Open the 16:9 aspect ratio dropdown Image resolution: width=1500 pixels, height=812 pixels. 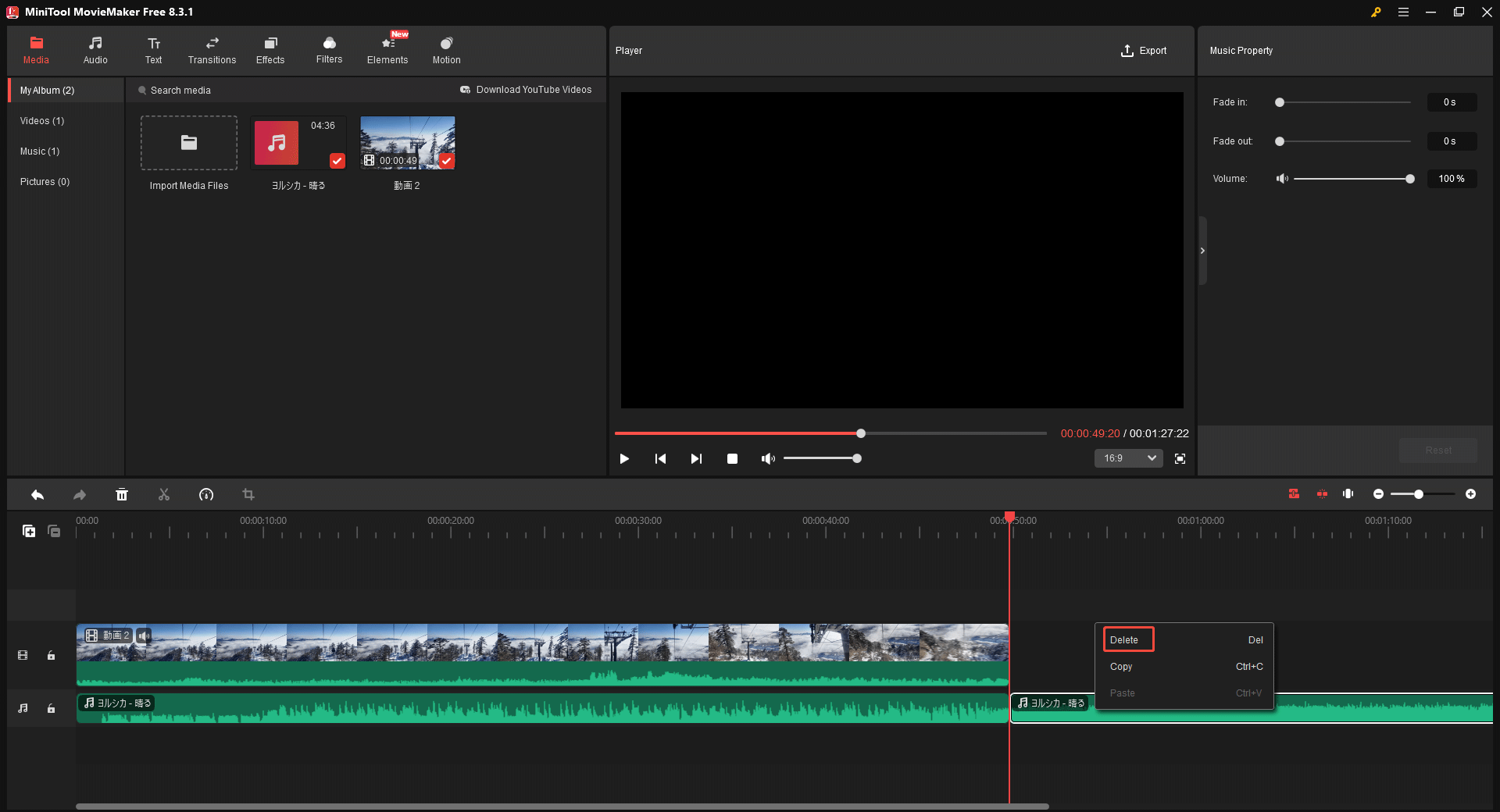pos(1127,458)
